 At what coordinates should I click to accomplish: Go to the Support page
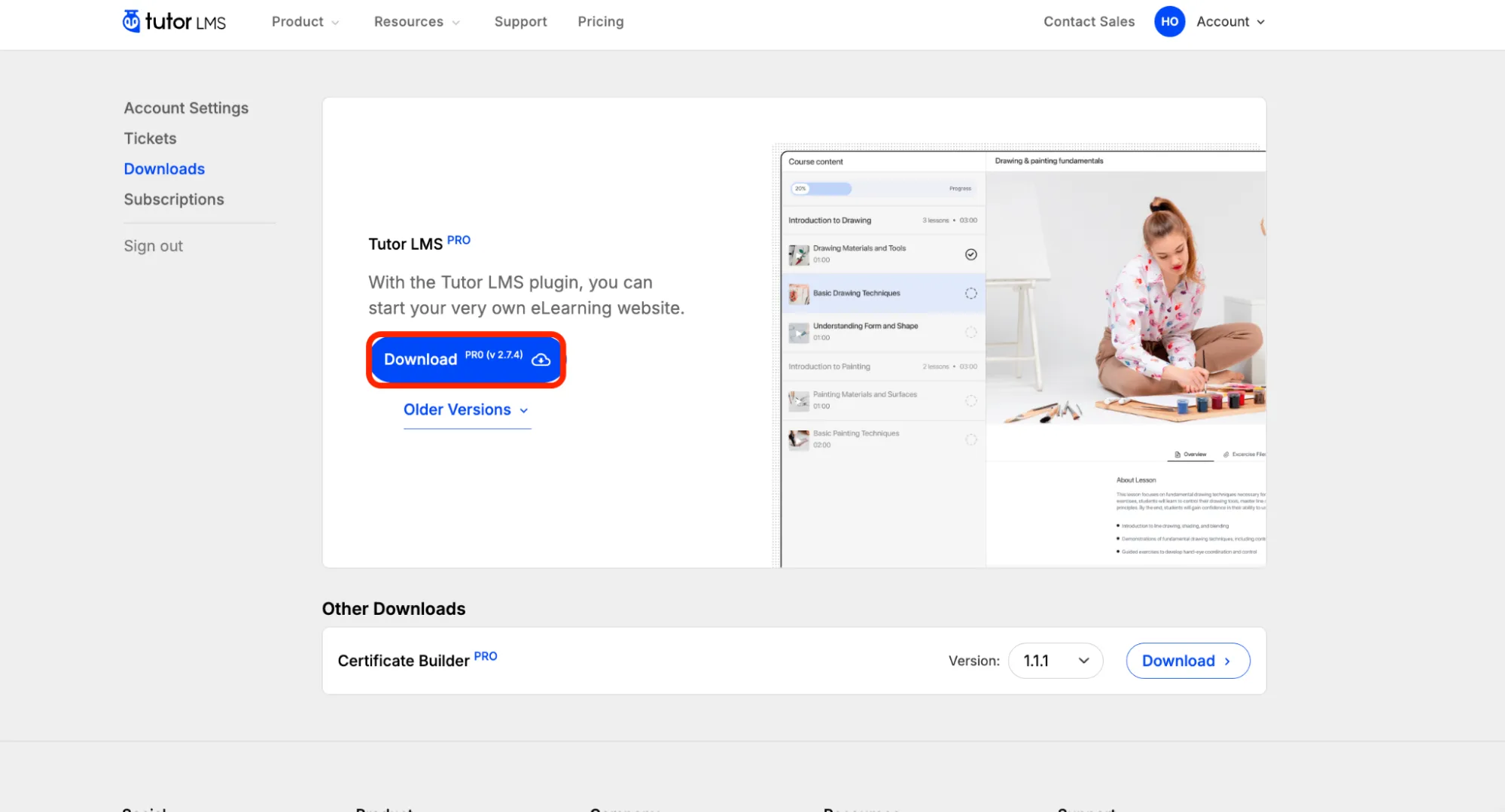point(520,22)
